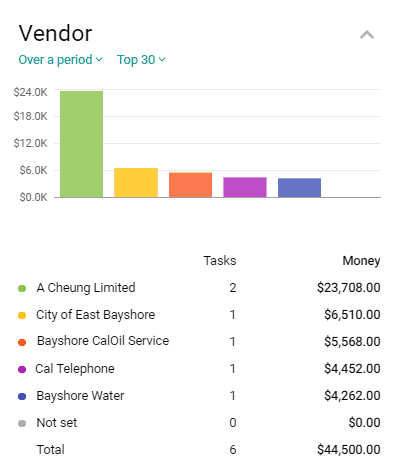400x463 pixels.
Task: Click the Cal Telephone vendor name
Action: tap(75, 369)
